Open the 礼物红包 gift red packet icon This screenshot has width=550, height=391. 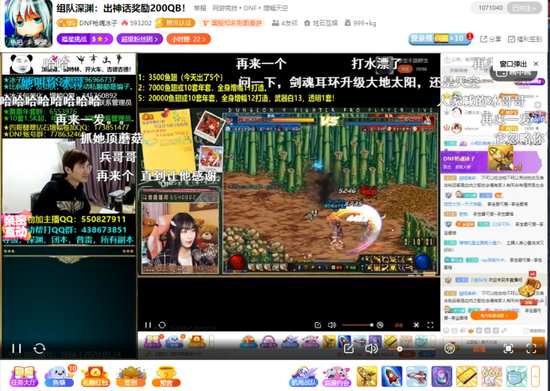pyautogui.click(x=95, y=376)
